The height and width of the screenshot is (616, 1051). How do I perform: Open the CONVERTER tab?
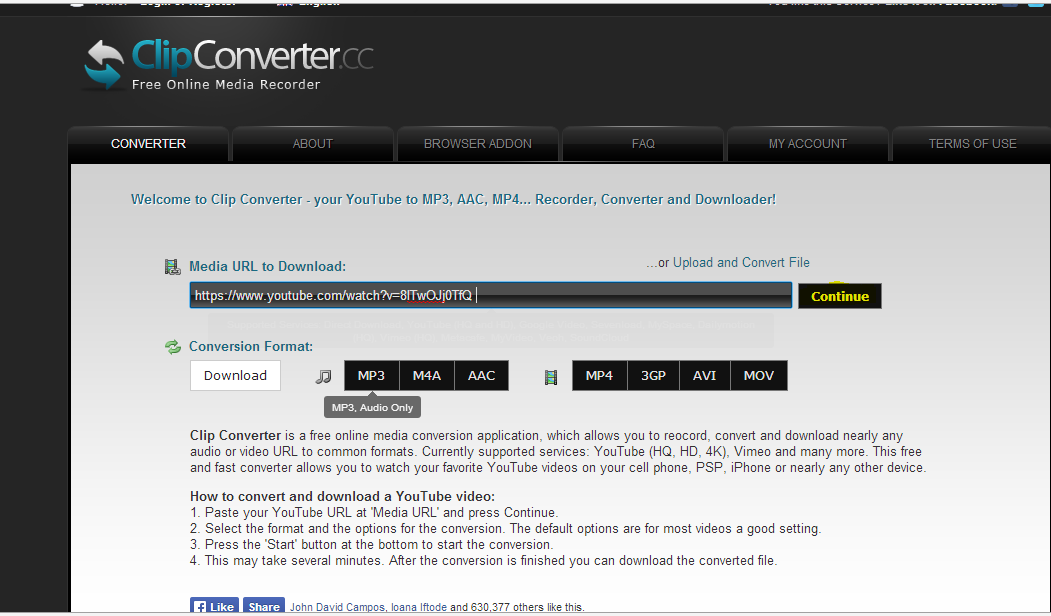click(148, 143)
